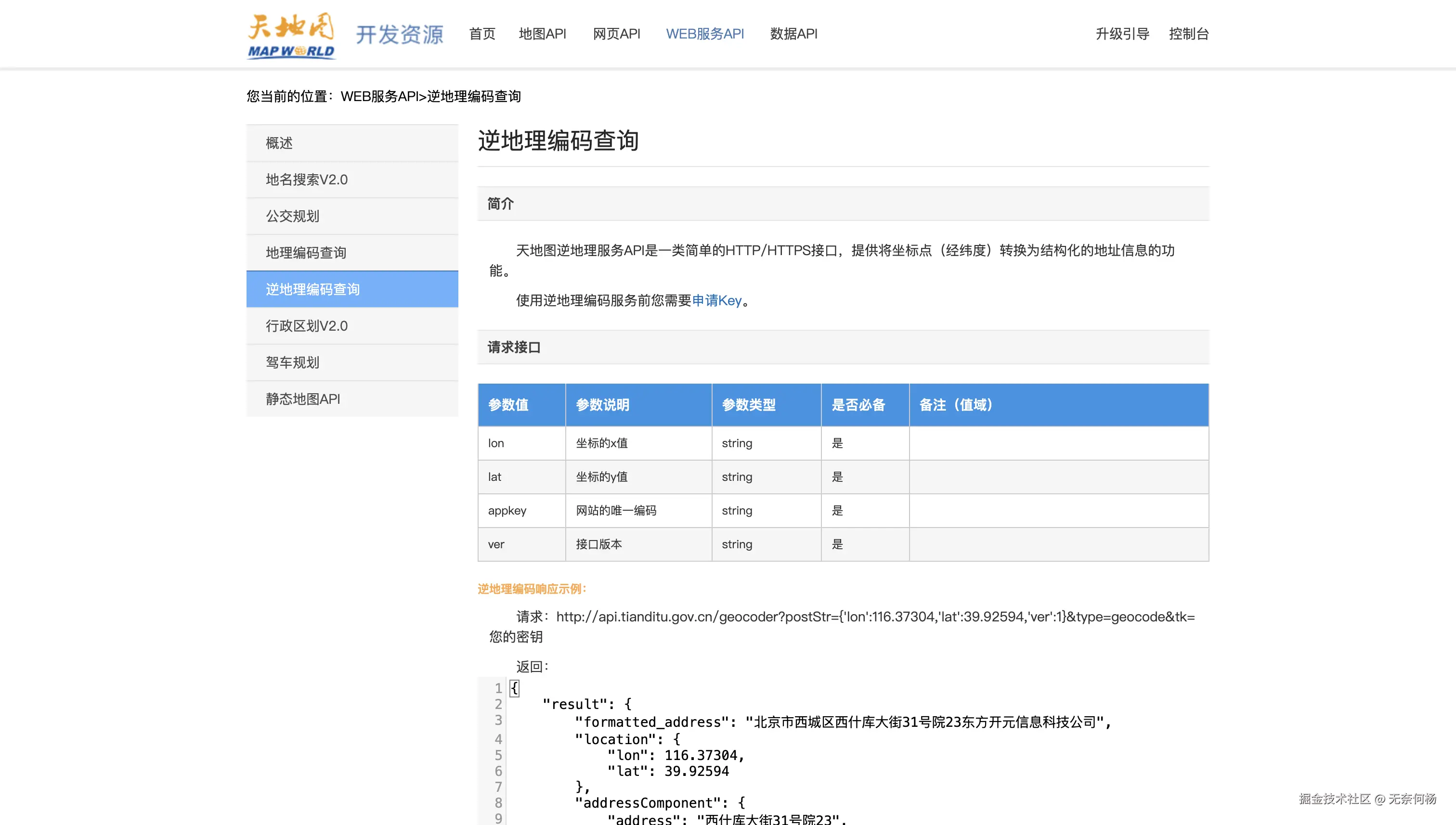Image resolution: width=1456 pixels, height=825 pixels.
Task: Open the 控制台 console link
Action: [1188, 34]
